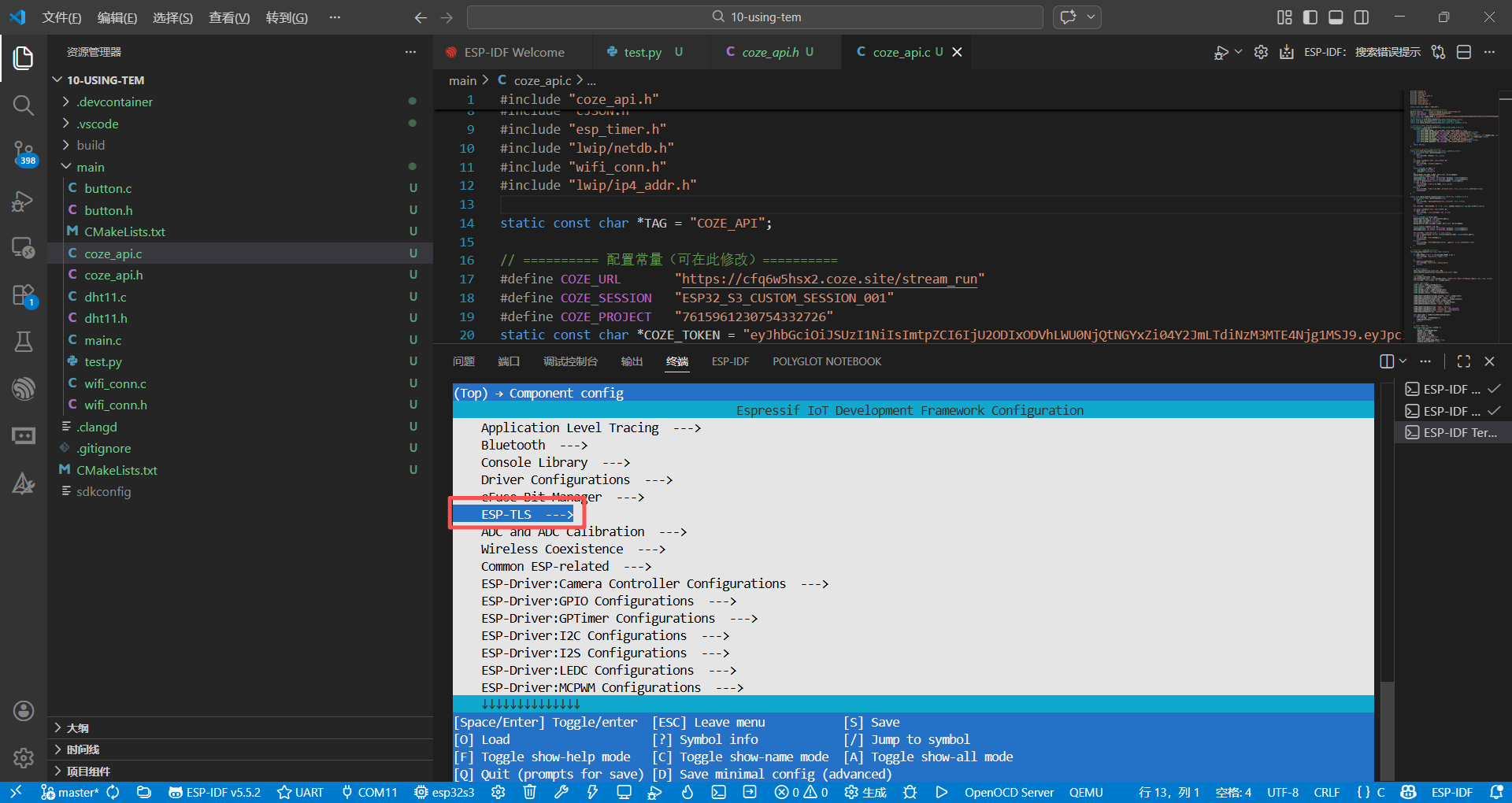Open the Testing flask icon view
This screenshot has width=1512, height=803.
tap(23, 342)
